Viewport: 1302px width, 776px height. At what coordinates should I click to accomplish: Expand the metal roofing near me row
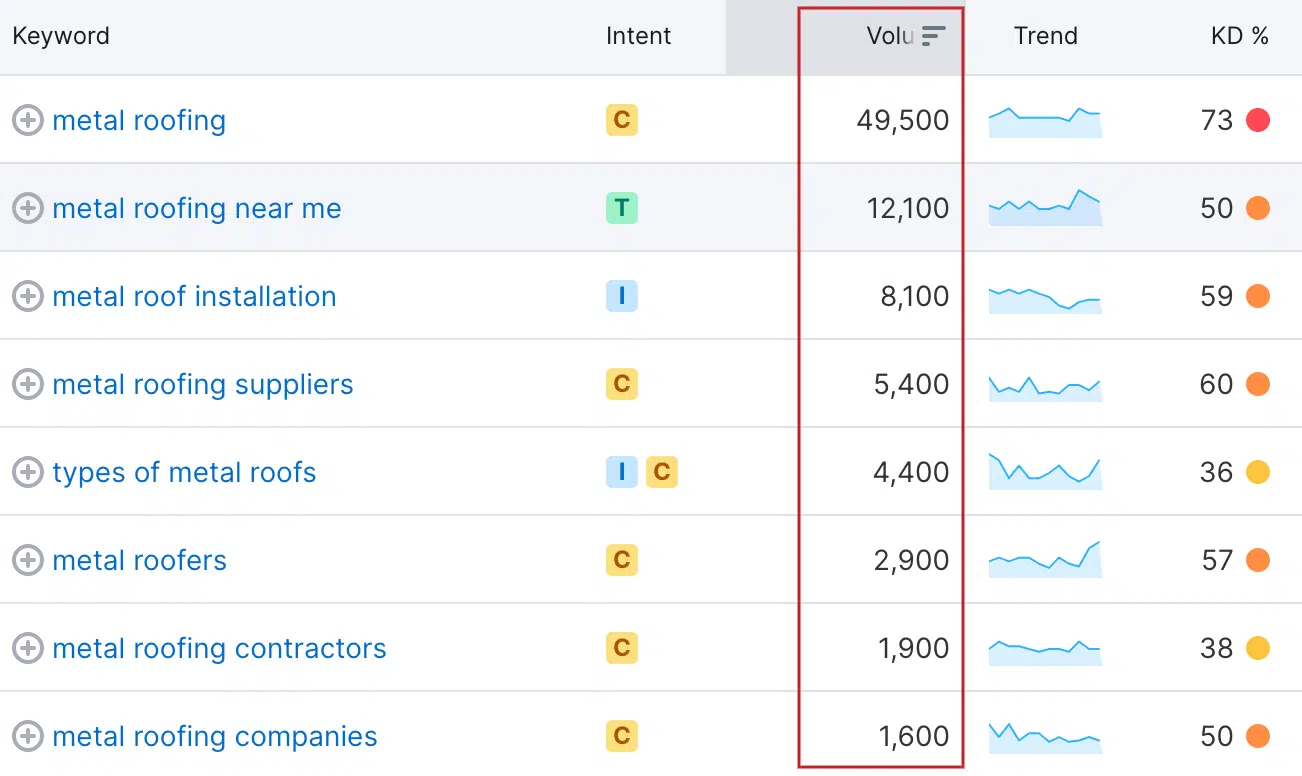coord(27,209)
